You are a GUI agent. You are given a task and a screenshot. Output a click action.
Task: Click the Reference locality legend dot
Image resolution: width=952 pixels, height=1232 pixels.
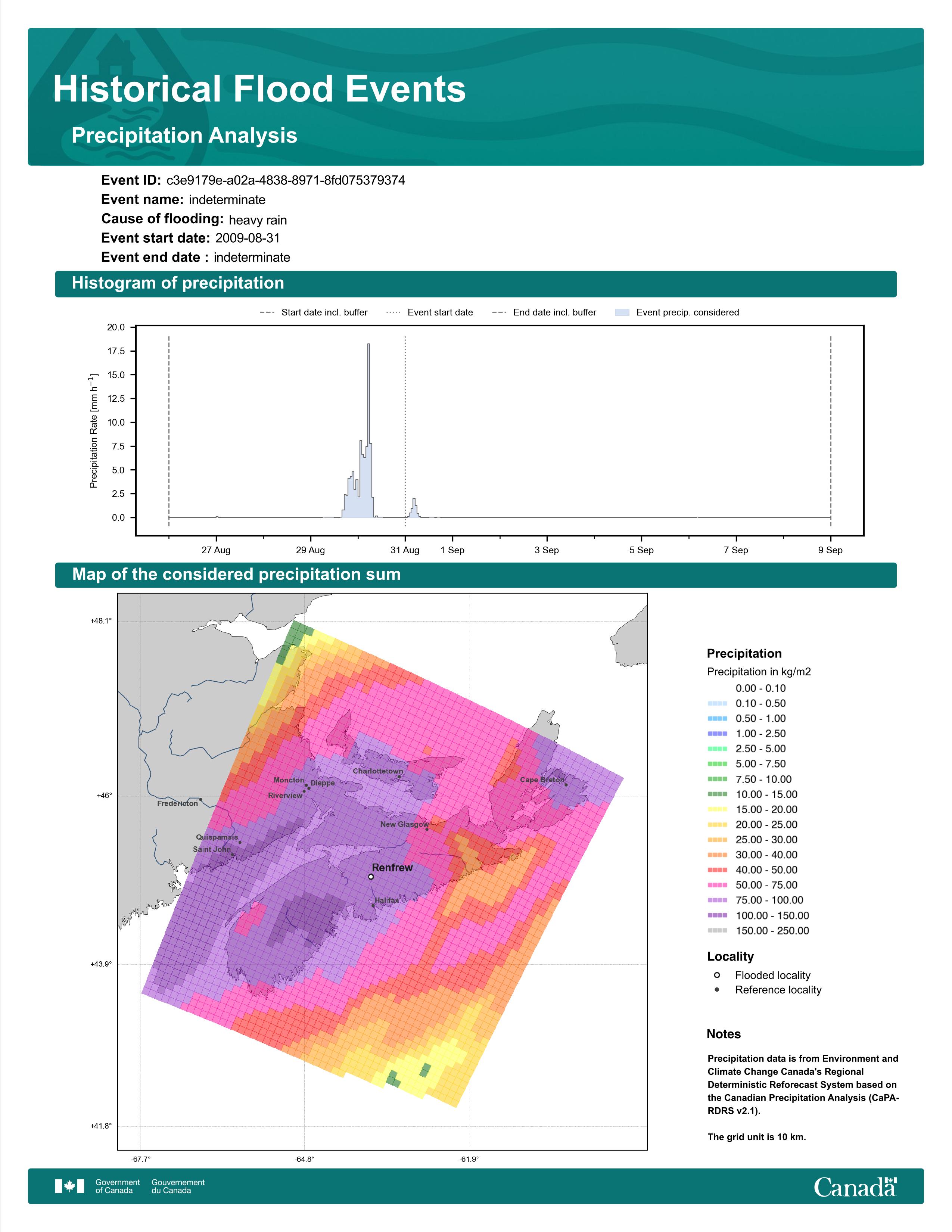(x=717, y=989)
